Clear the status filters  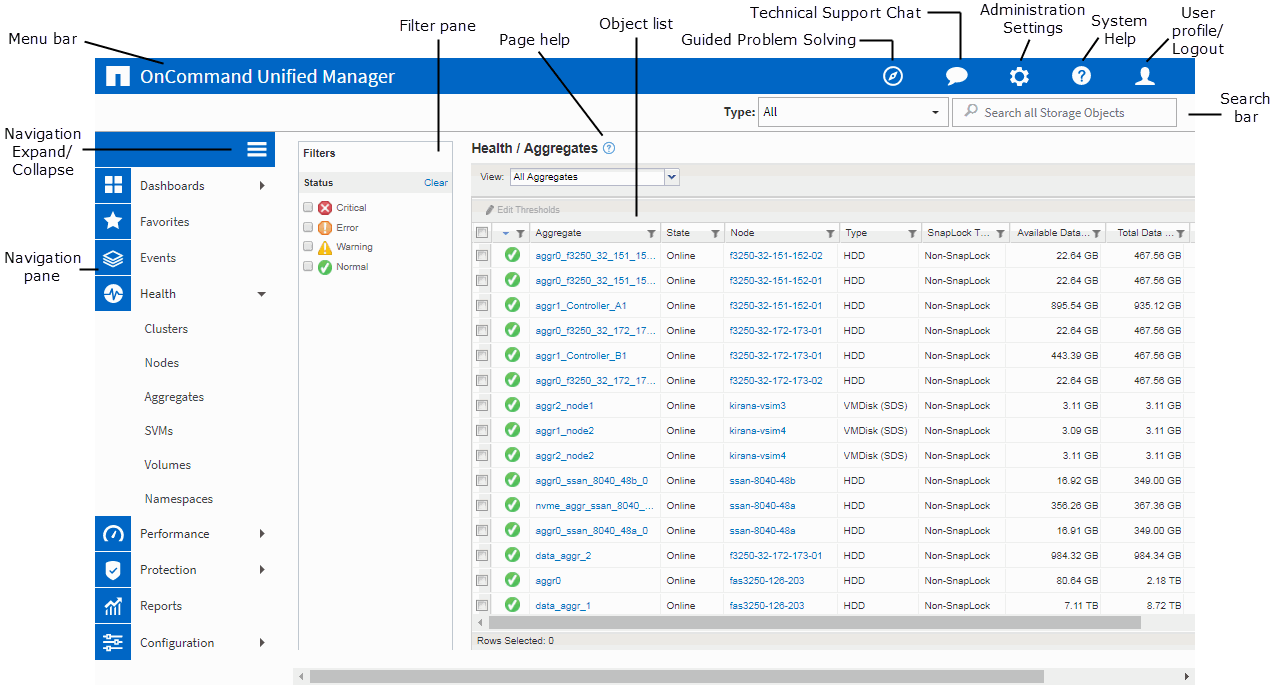coord(435,183)
